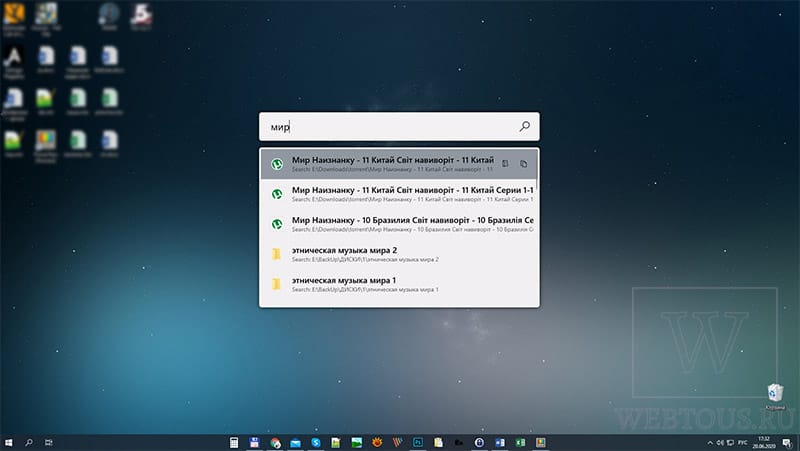
Task: Open Task View from the taskbar
Action: tap(48, 442)
